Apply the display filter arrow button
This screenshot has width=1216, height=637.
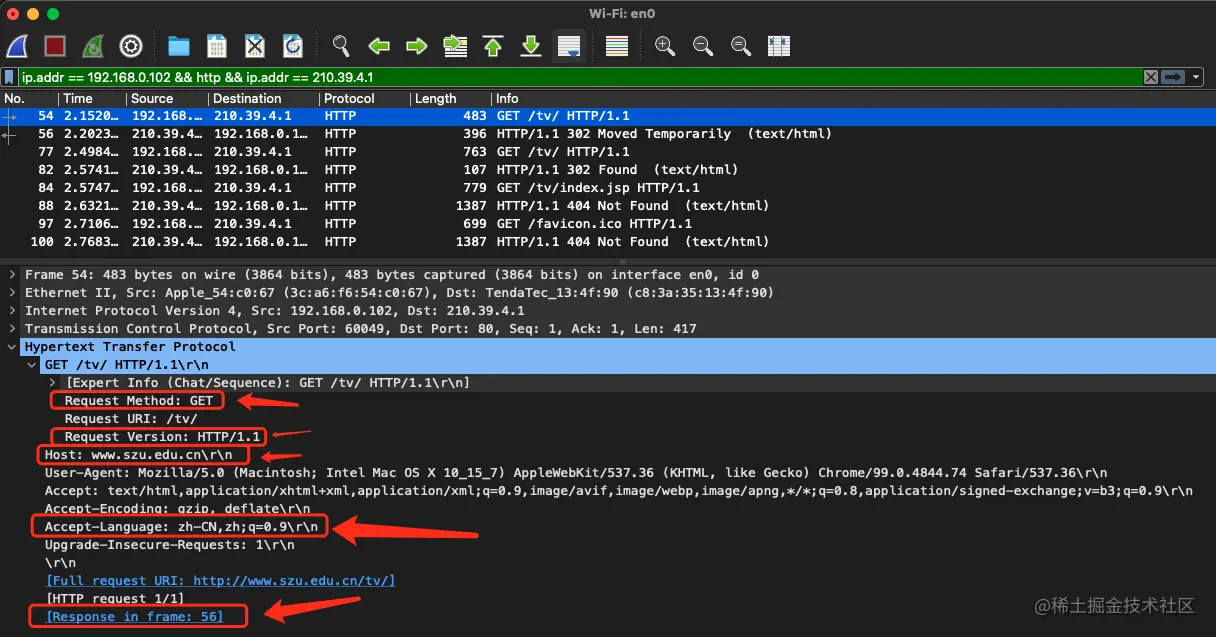(1172, 77)
